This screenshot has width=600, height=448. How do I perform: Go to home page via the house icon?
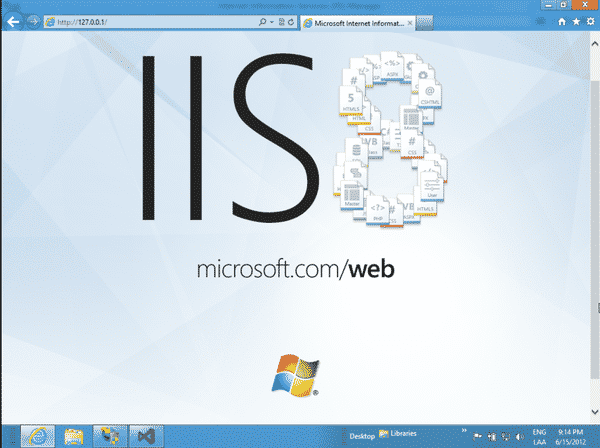(x=562, y=22)
